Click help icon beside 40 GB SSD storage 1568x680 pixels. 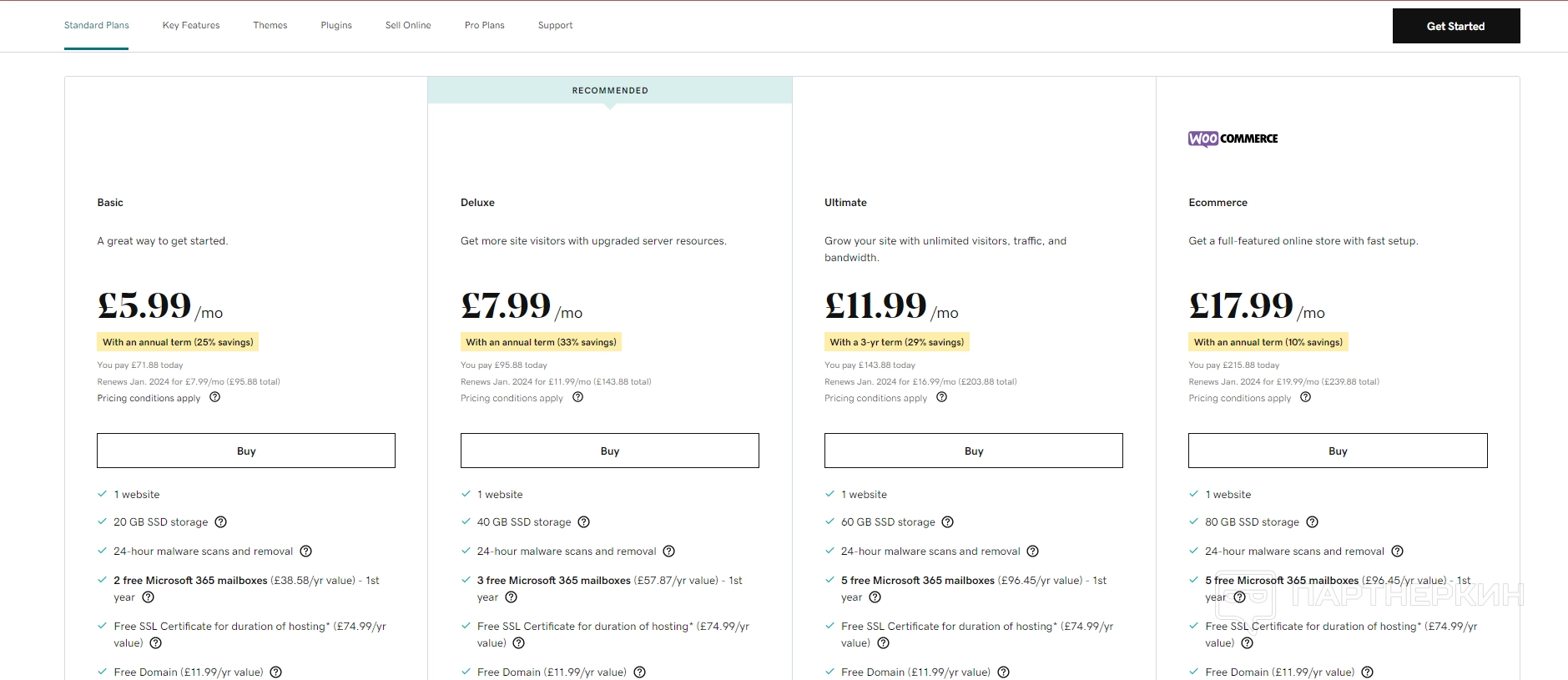[584, 522]
